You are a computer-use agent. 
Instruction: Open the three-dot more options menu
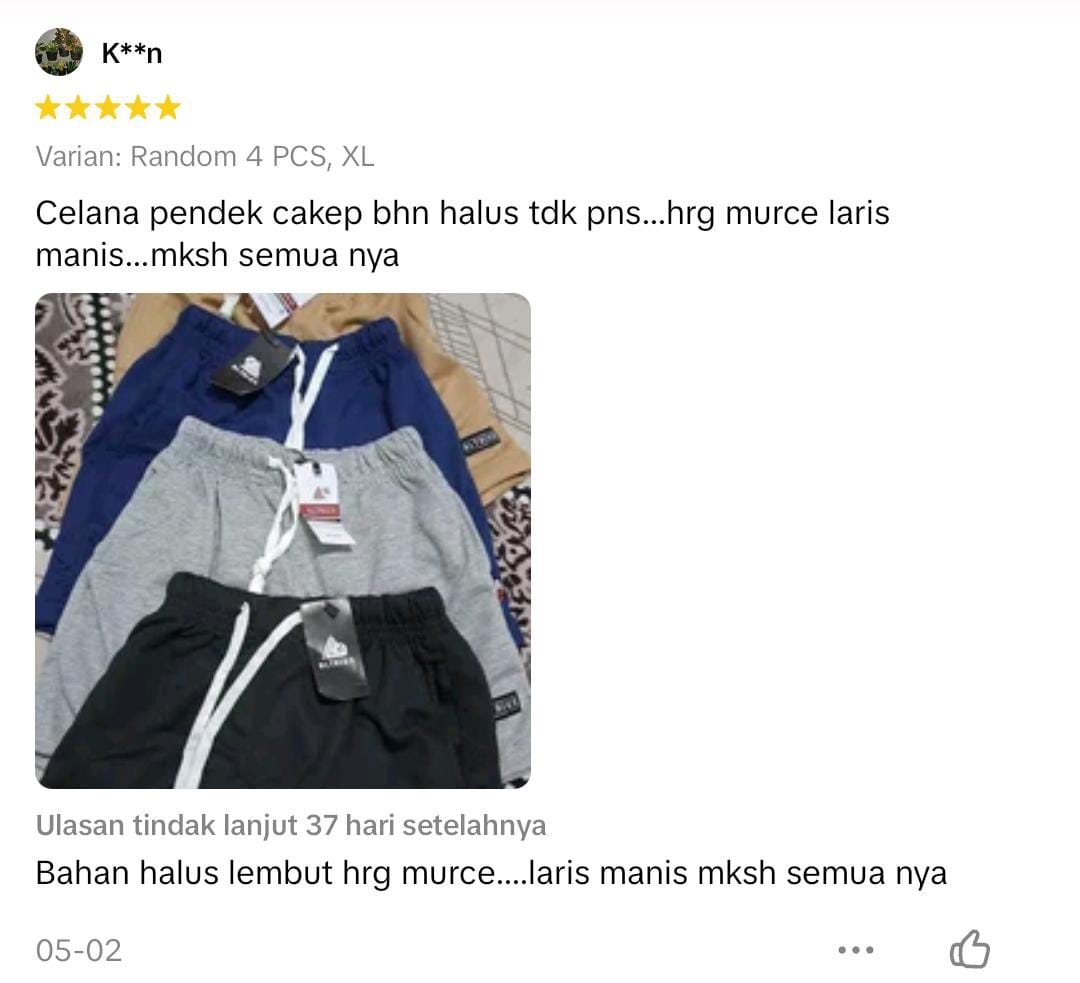click(856, 950)
